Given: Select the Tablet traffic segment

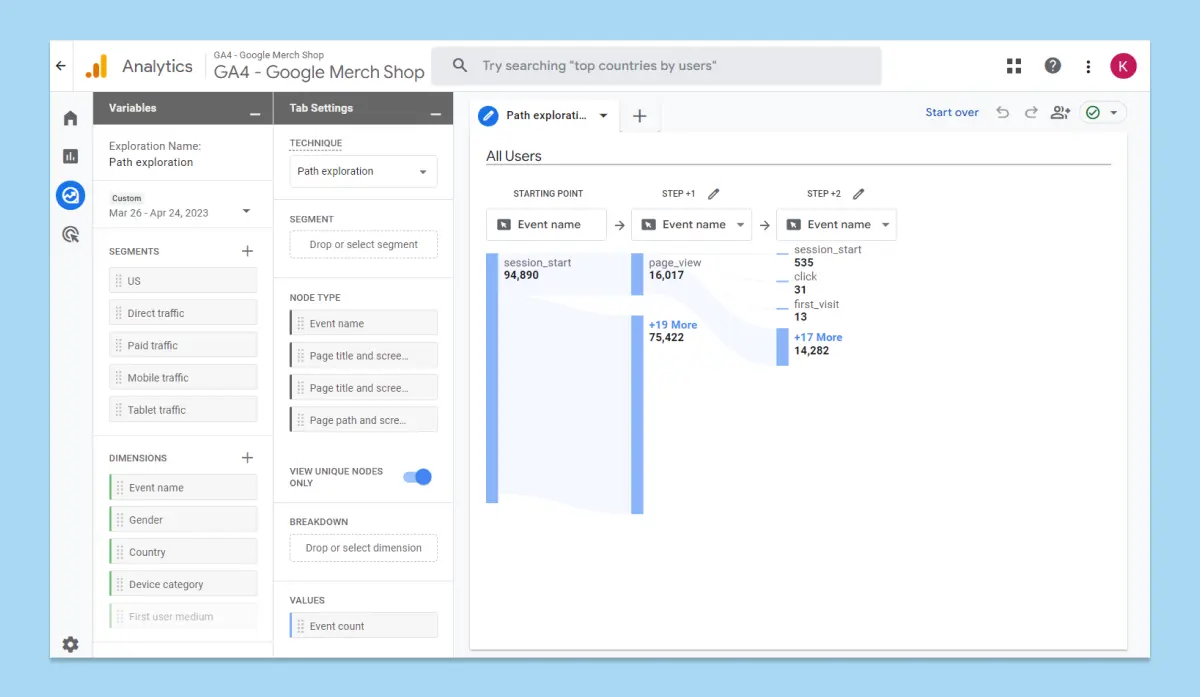Looking at the screenshot, I should (183, 410).
